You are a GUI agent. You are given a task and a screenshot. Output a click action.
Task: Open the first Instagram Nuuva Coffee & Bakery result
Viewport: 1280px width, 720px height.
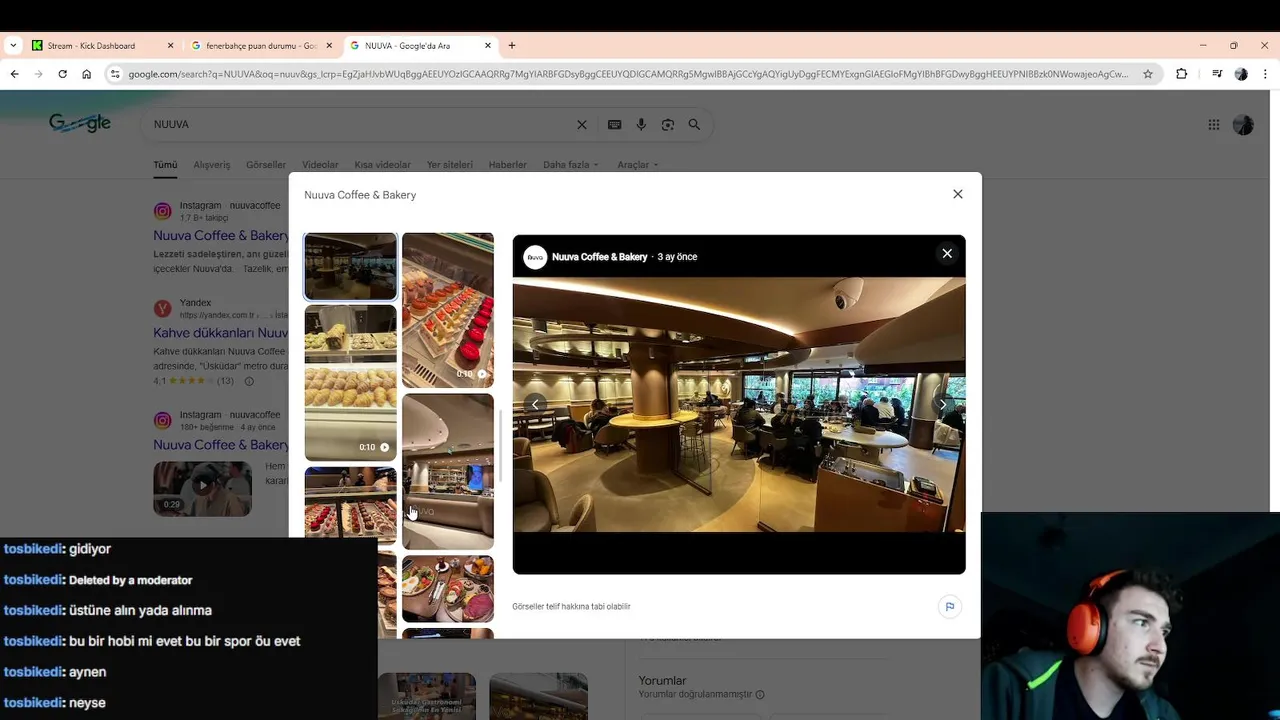tap(221, 235)
